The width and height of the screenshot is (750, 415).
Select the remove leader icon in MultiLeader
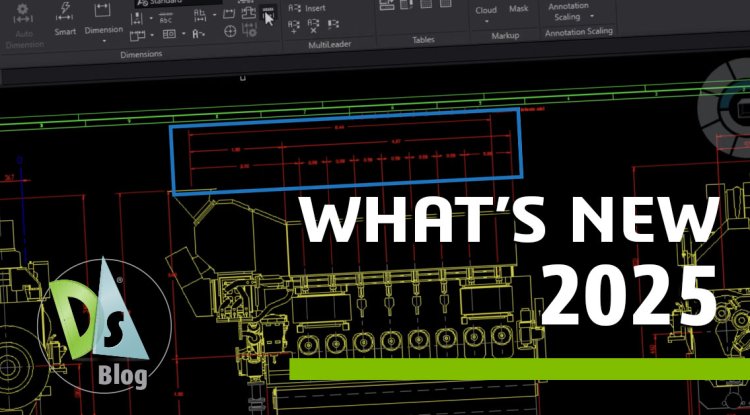[314, 25]
